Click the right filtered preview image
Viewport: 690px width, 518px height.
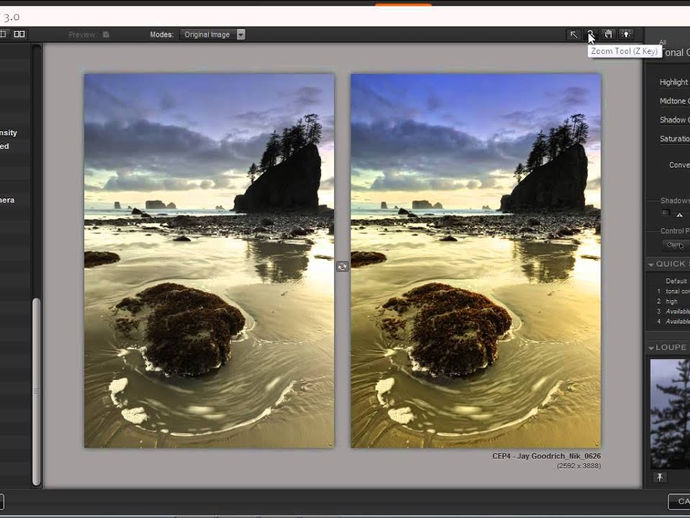click(476, 261)
